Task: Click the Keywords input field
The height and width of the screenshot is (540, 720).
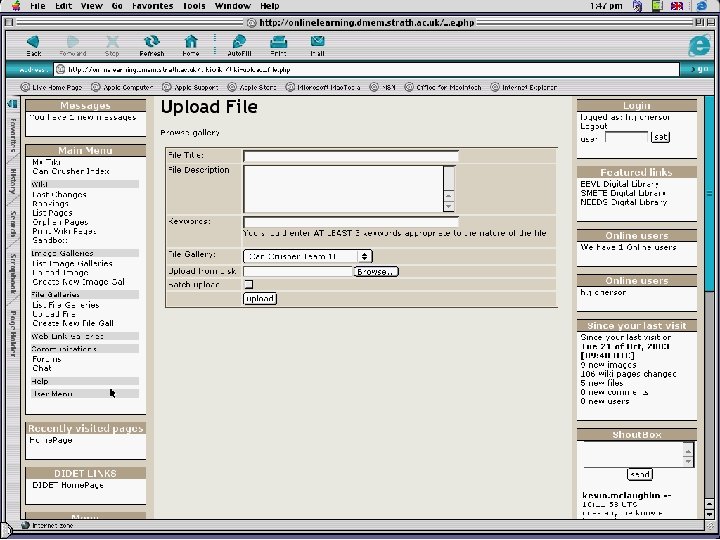Action: point(351,222)
